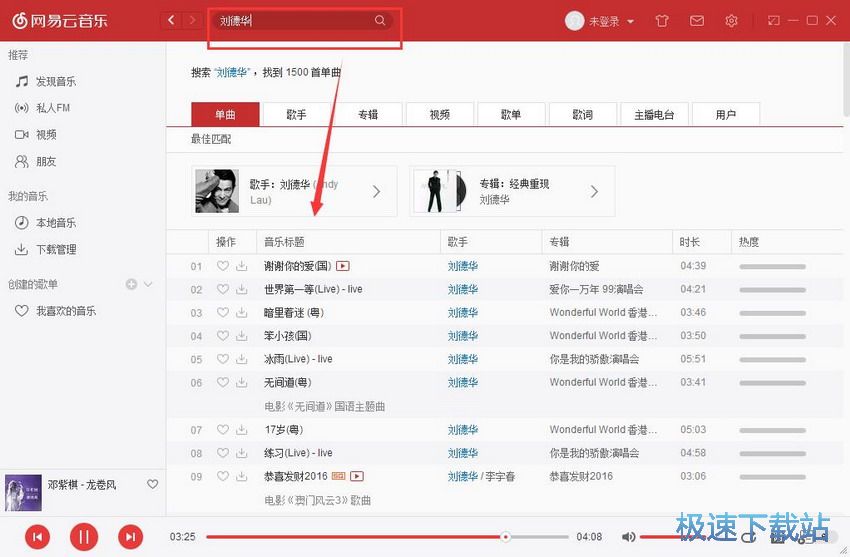The image size is (850, 557).
Task: Click the now-playing album cover thumbnail
Action: pos(23,493)
